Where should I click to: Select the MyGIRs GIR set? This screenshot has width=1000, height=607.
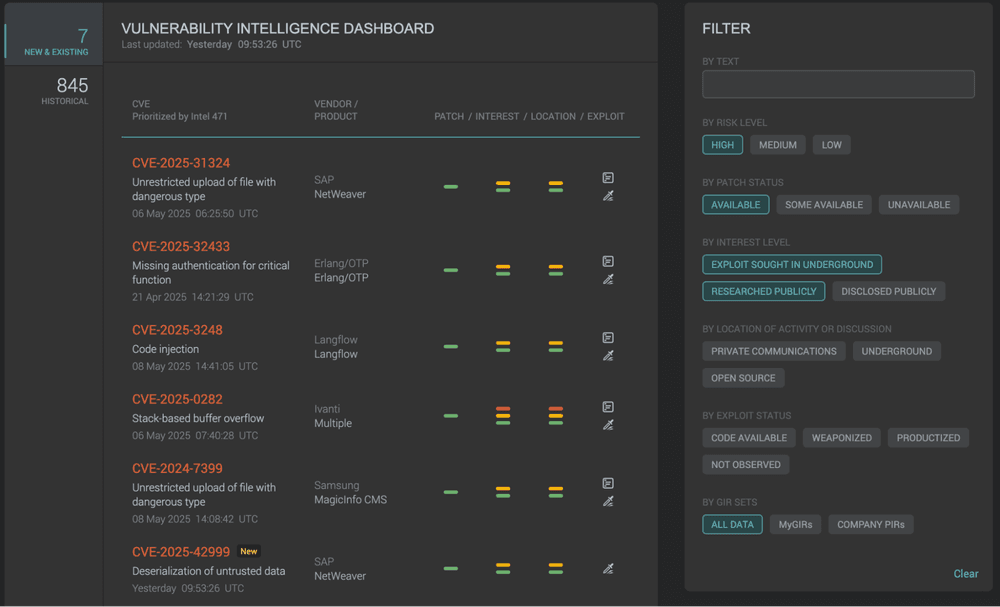[795, 525]
